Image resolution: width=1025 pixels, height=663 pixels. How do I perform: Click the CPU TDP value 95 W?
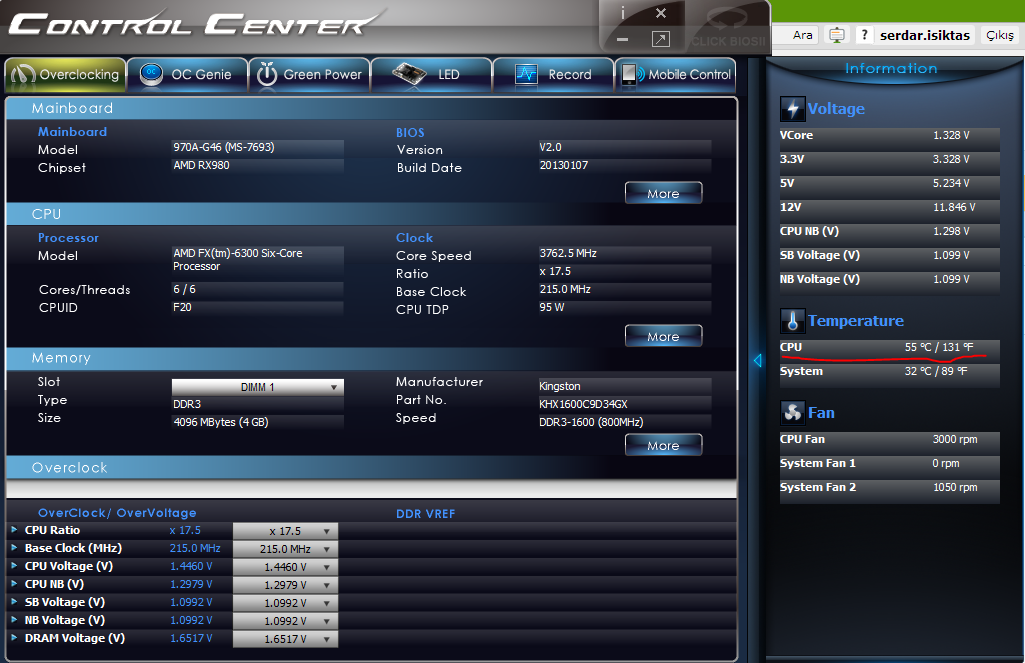[552, 307]
